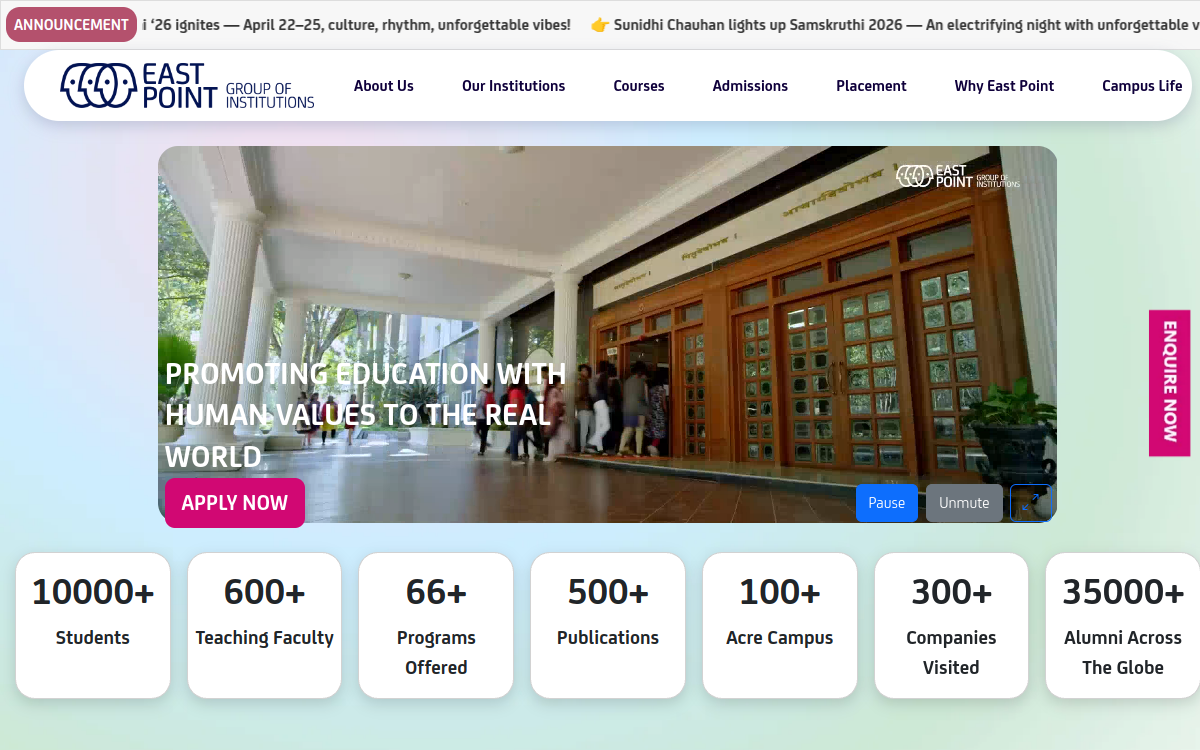This screenshot has width=1200, height=750.
Task: Expand the Courses menu
Action: coord(639,86)
